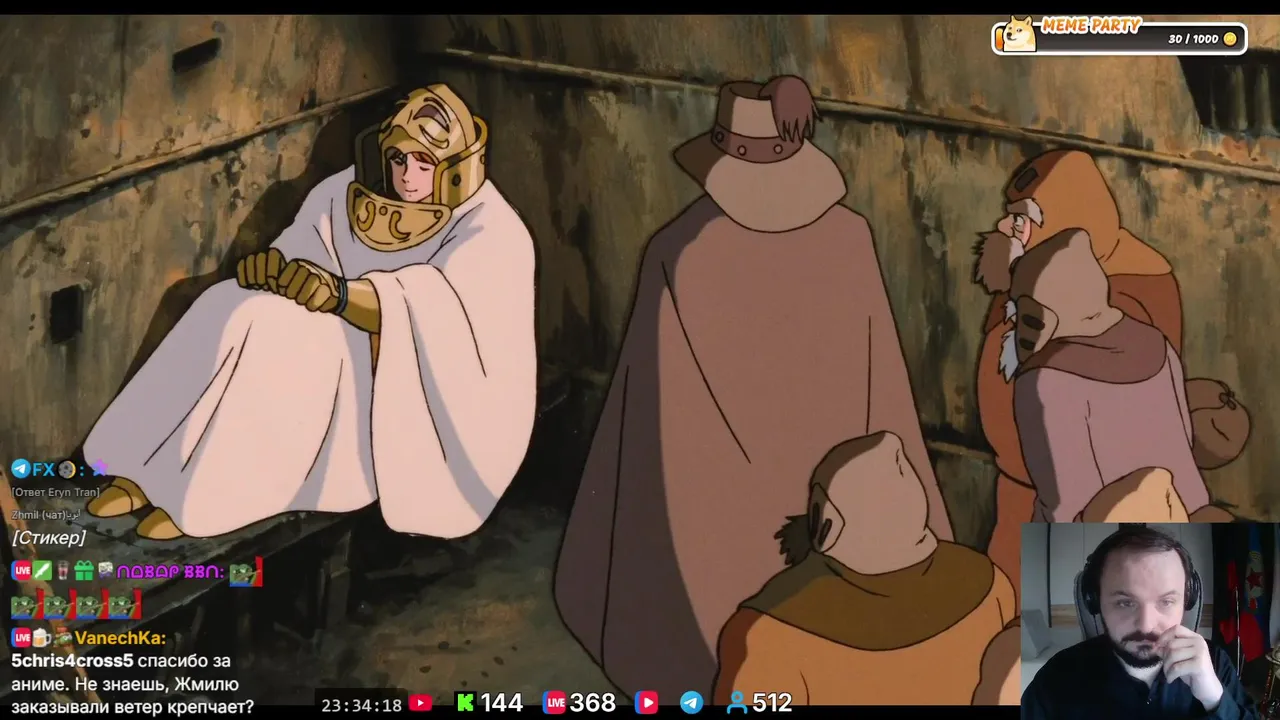Click the YouTube icon next to the clock
Screen dimensions: 1280x720
[x=421, y=703]
